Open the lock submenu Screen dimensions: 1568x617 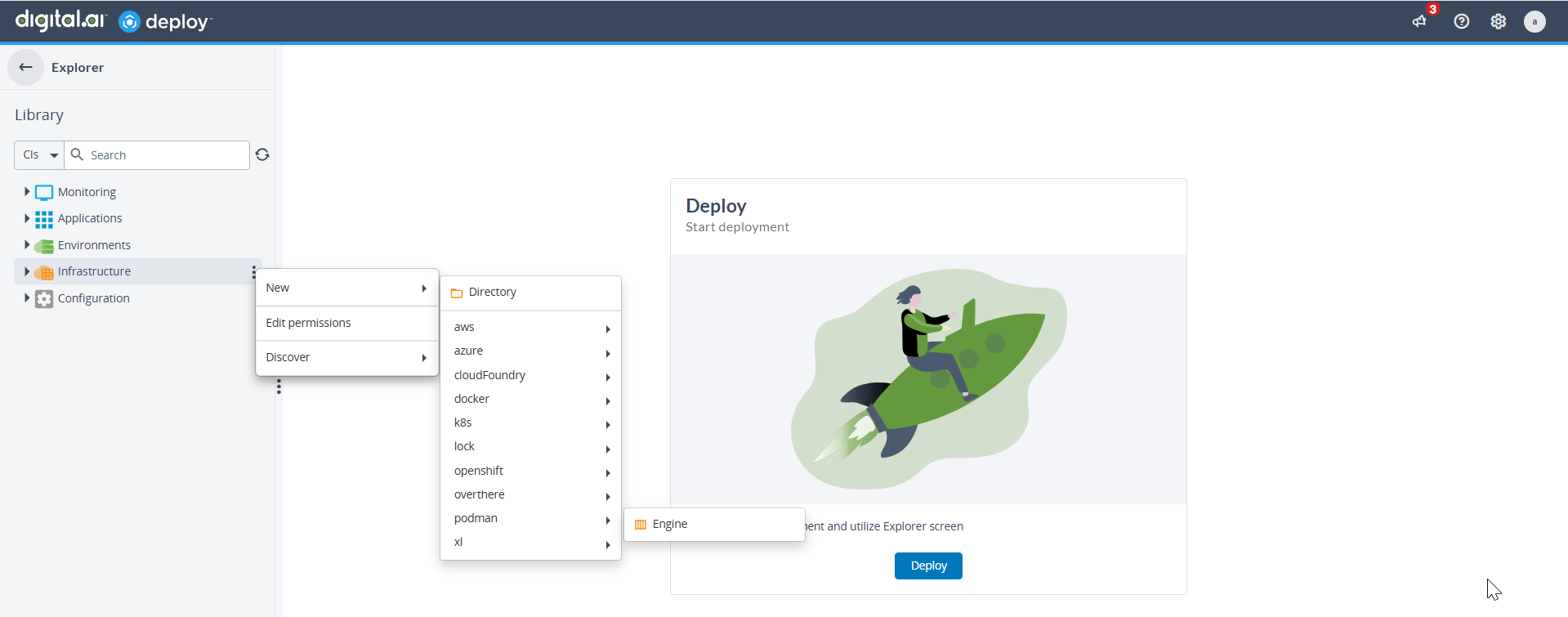pos(530,446)
